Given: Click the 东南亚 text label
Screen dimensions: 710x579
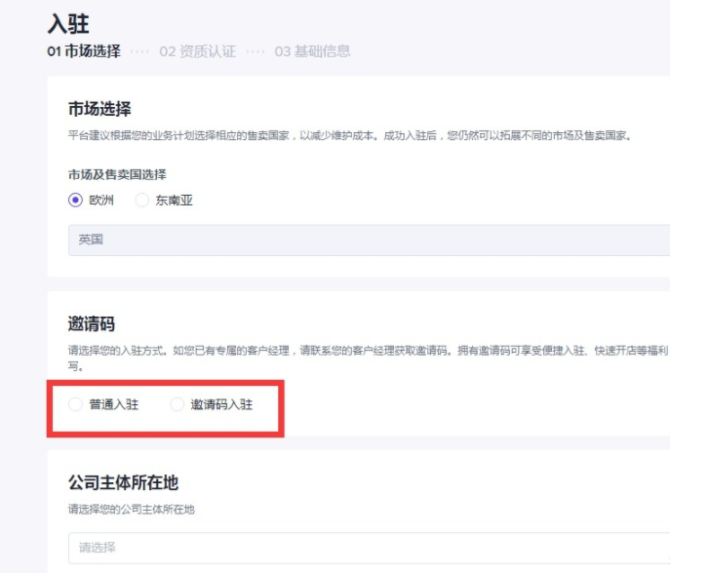Looking at the screenshot, I should point(174,200).
